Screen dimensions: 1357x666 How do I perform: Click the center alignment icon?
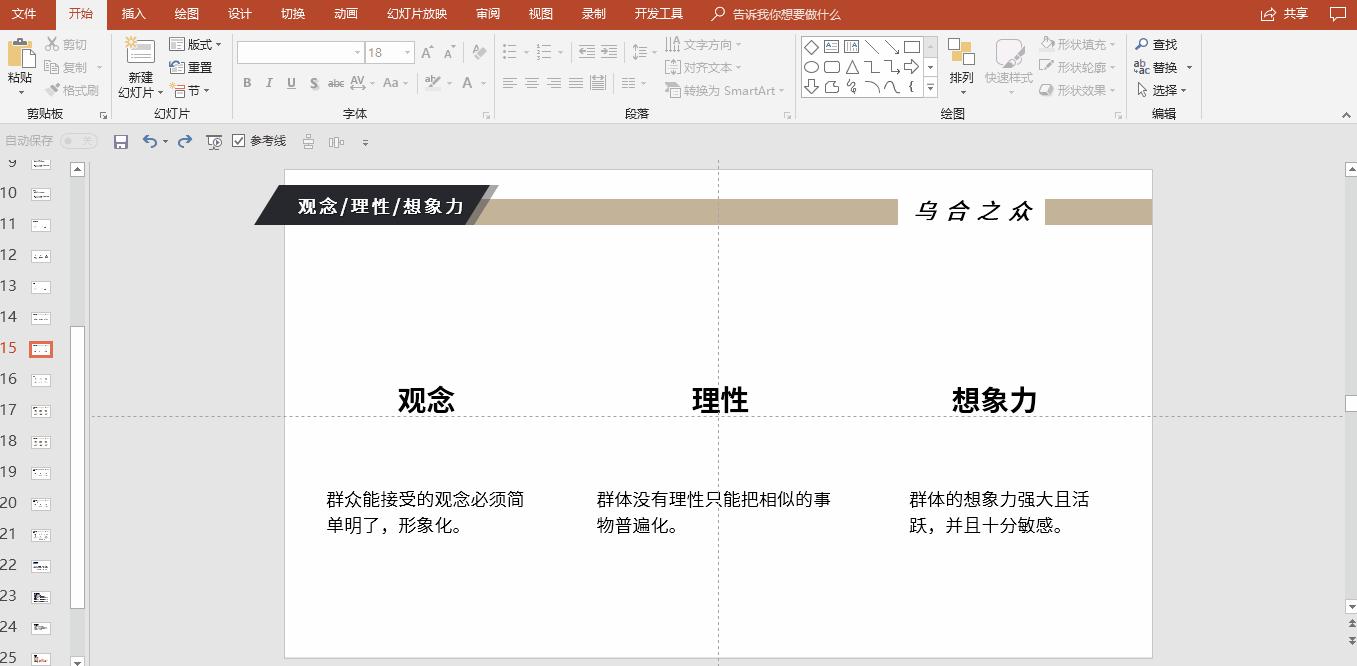(532, 84)
